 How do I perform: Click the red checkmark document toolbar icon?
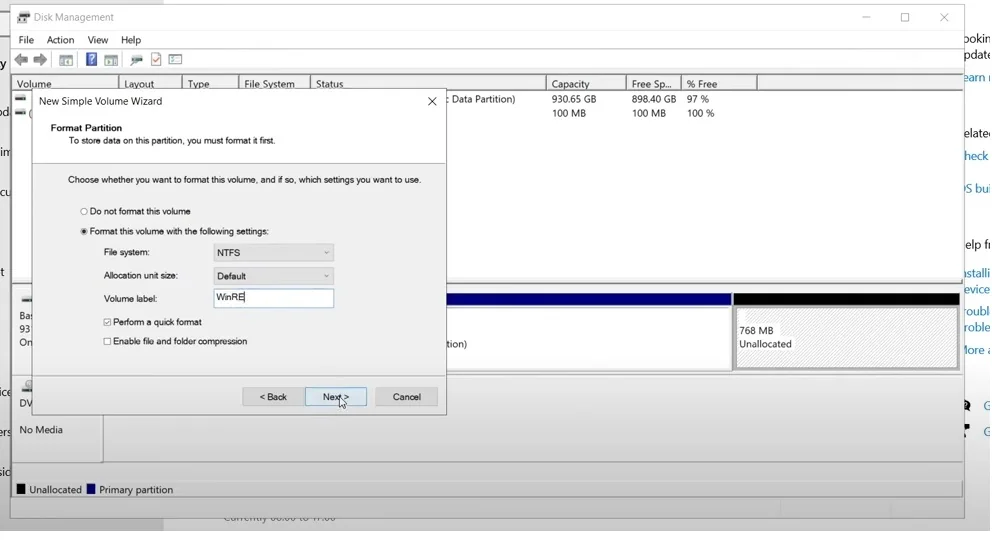(x=156, y=59)
